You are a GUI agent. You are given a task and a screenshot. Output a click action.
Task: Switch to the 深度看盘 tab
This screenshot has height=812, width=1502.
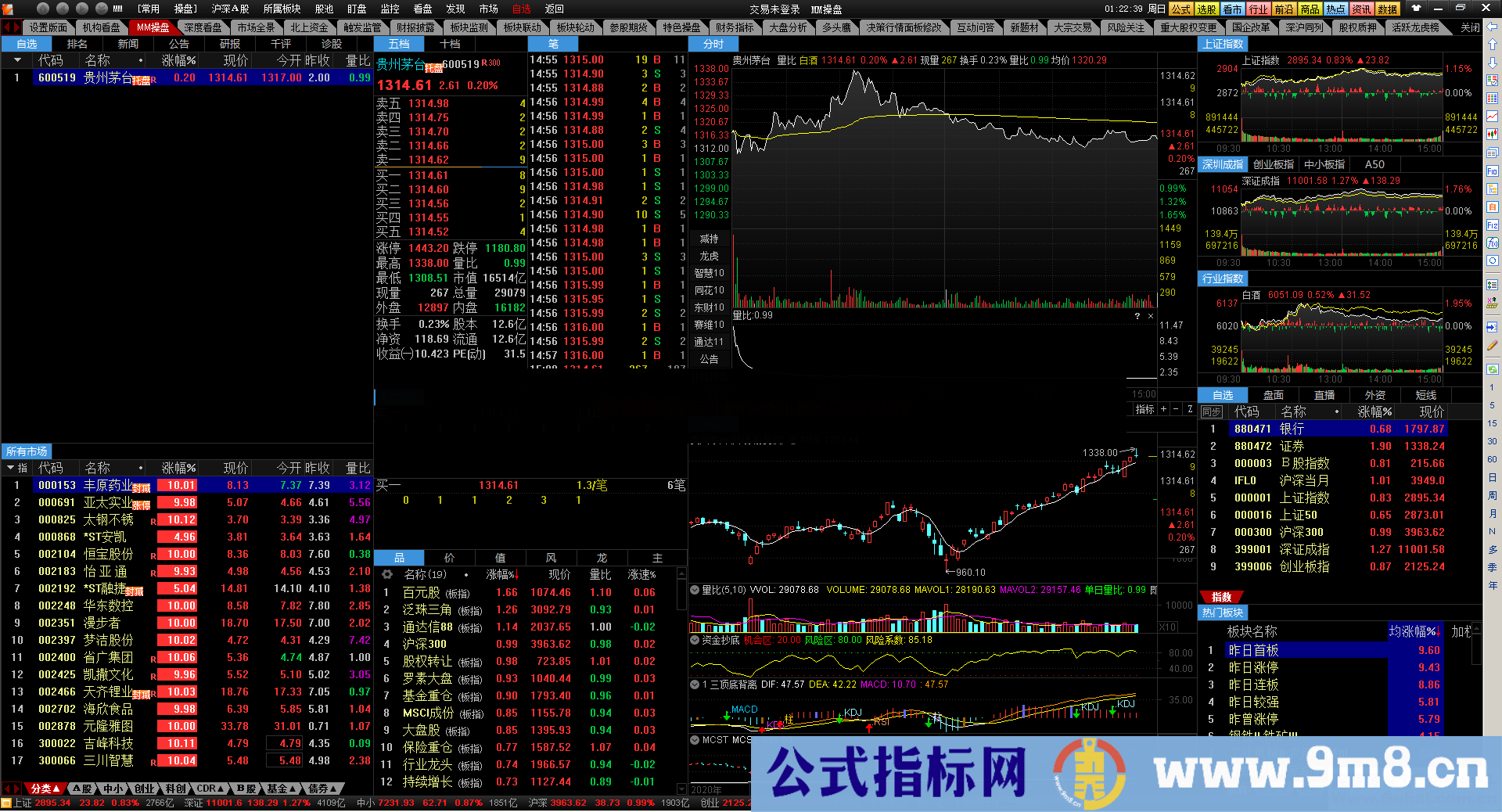(x=203, y=27)
